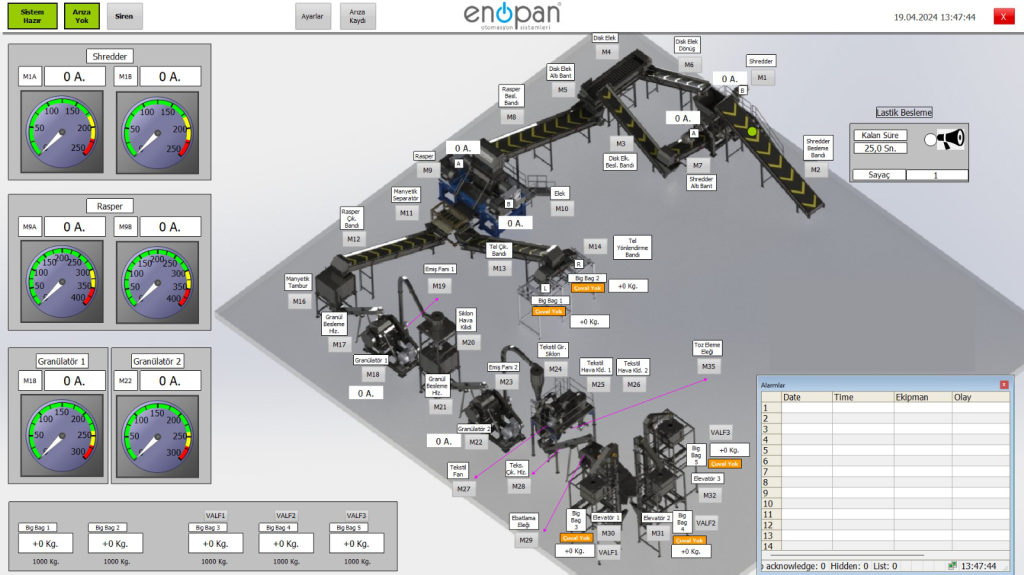This screenshot has width=1024, height=575.
Task: Click the Granülatör 2 M22 gauge dial
Action: click(155, 429)
